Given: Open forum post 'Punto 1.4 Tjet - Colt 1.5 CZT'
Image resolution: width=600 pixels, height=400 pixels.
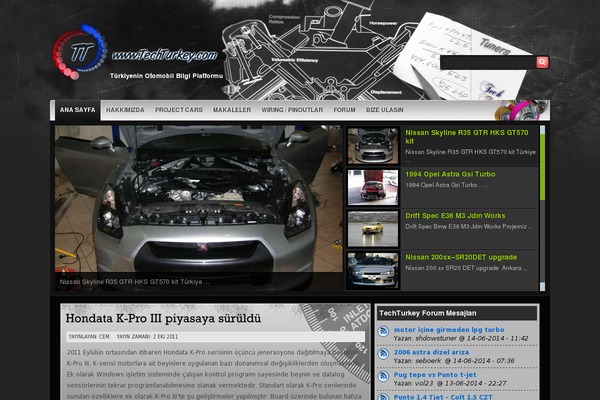Looking at the screenshot, I should (x=443, y=397).
